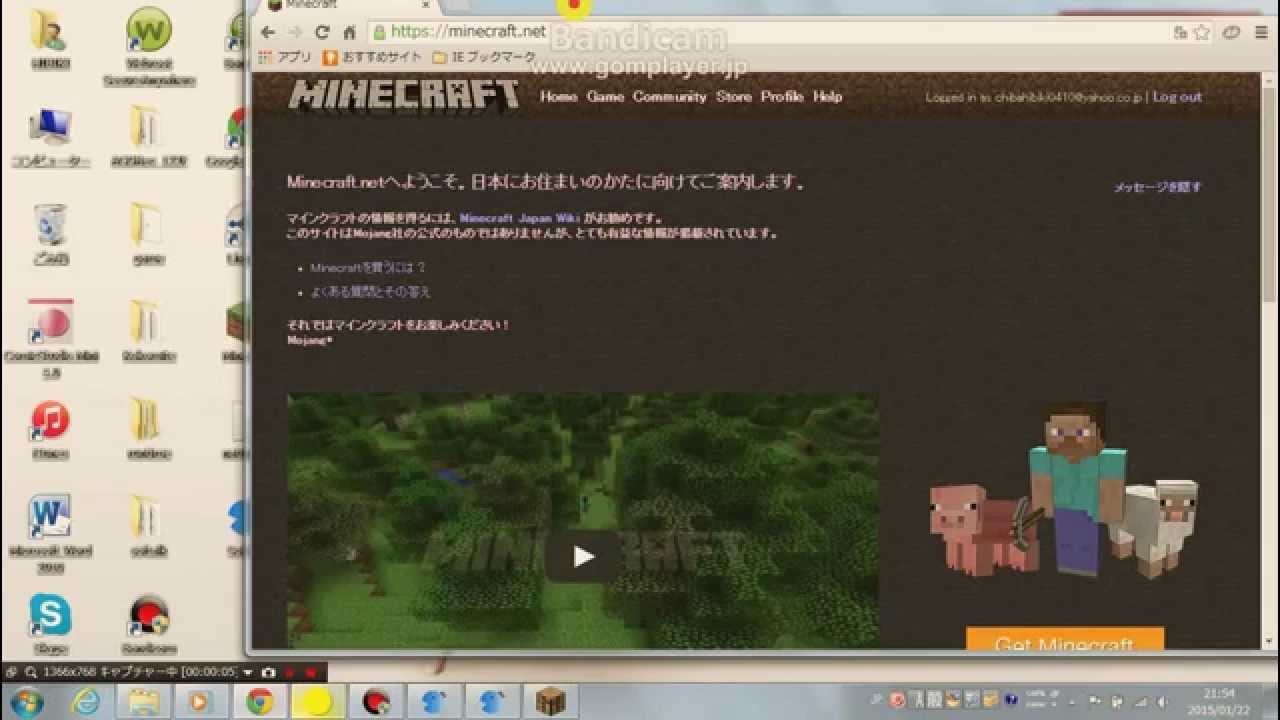1280x720 pixels.
Task: Click the Bandicam camera screenshot icon
Action: click(268, 672)
